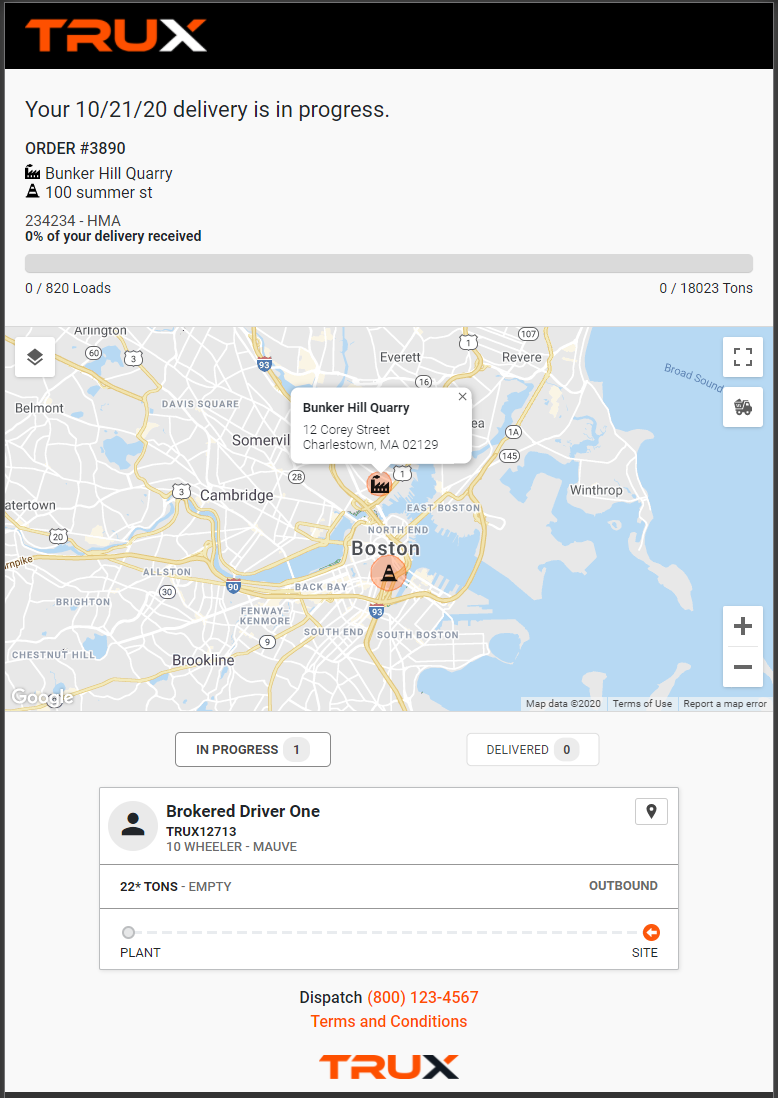Switch to the Delivered tab
This screenshot has width=778, height=1098.
(x=533, y=749)
